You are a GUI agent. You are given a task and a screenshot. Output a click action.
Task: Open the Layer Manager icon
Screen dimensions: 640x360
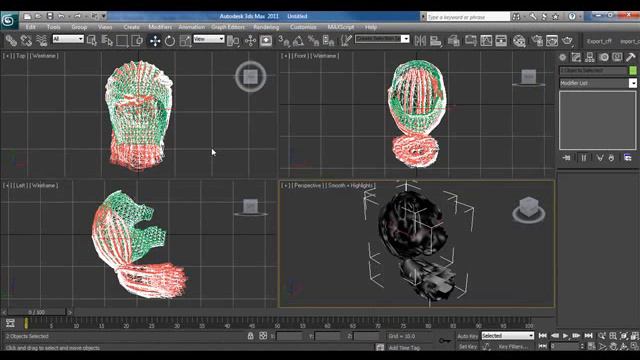pyautogui.click(x=453, y=40)
